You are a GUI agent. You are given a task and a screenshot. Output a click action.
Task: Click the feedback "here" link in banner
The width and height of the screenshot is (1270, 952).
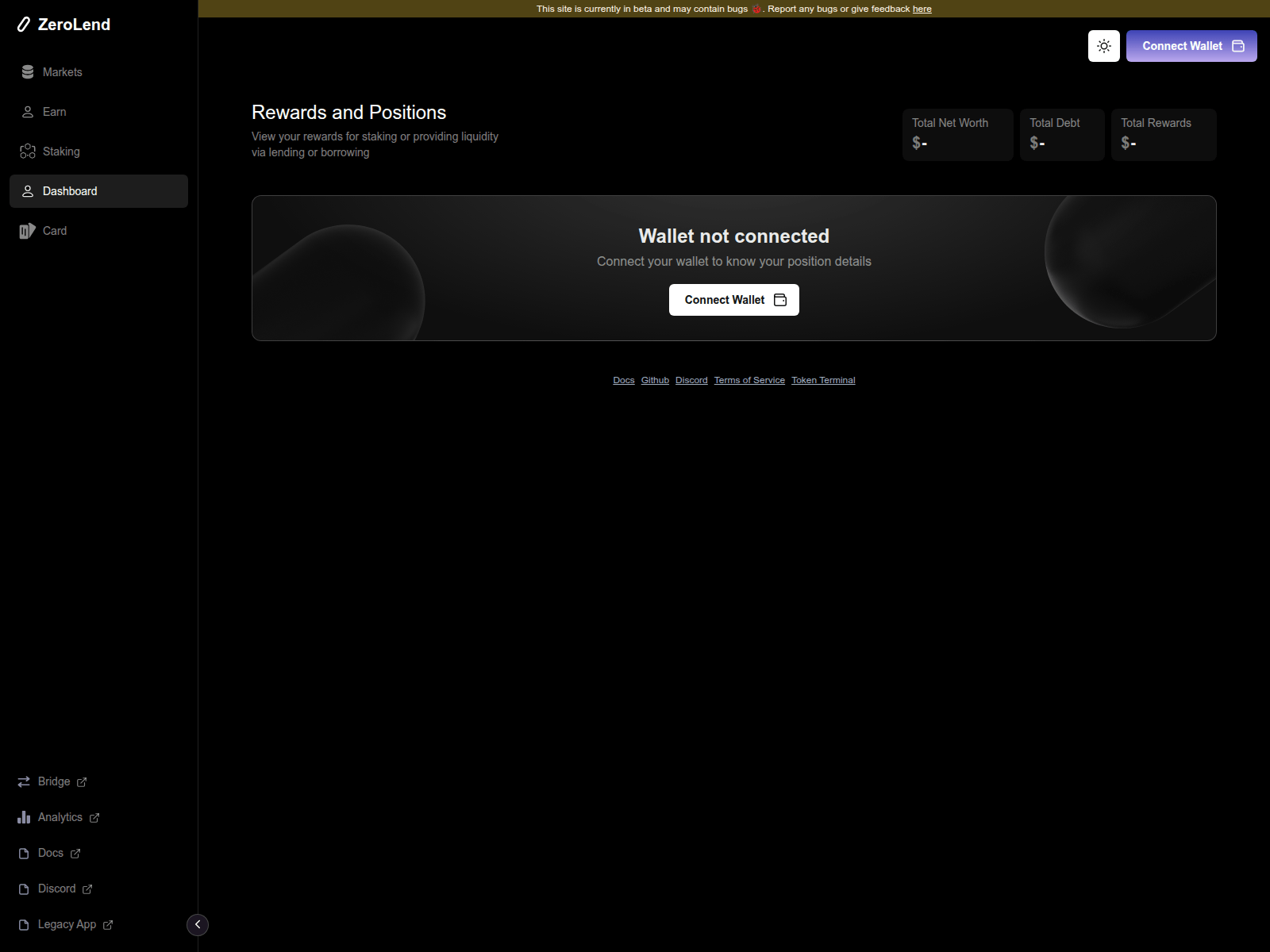click(x=922, y=10)
